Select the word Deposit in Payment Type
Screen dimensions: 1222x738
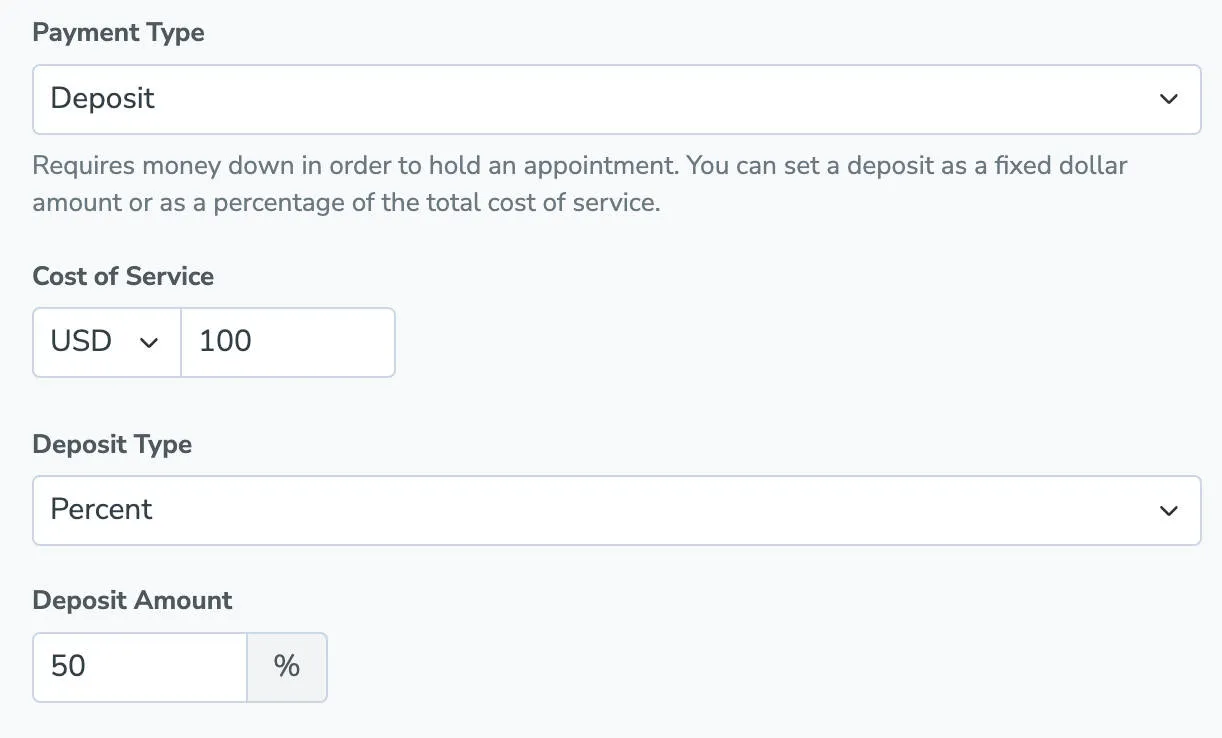tap(104, 99)
